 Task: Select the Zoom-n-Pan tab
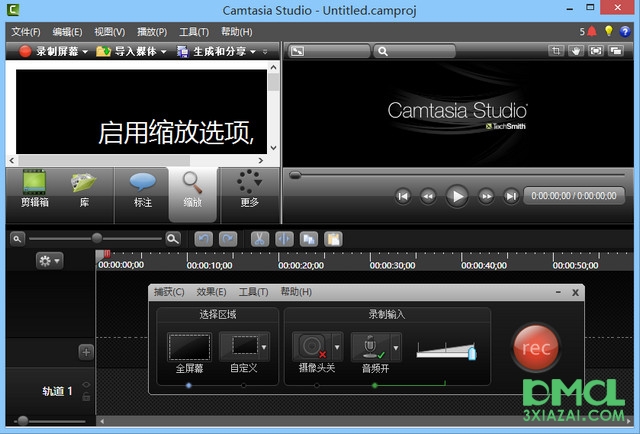coord(192,194)
